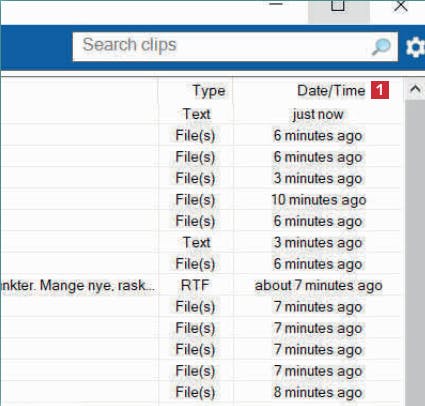The width and height of the screenshot is (425, 406).
Task: Select the first File(s) 6 minutes ago row
Action: tap(200, 135)
